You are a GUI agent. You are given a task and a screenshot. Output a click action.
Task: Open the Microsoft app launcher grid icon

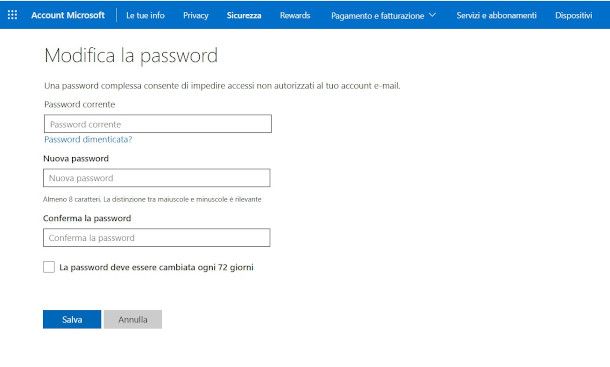[x=12, y=15]
